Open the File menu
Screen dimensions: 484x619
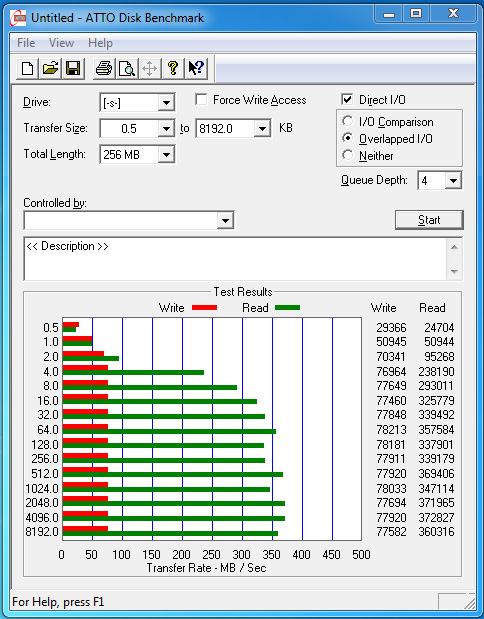coord(26,43)
